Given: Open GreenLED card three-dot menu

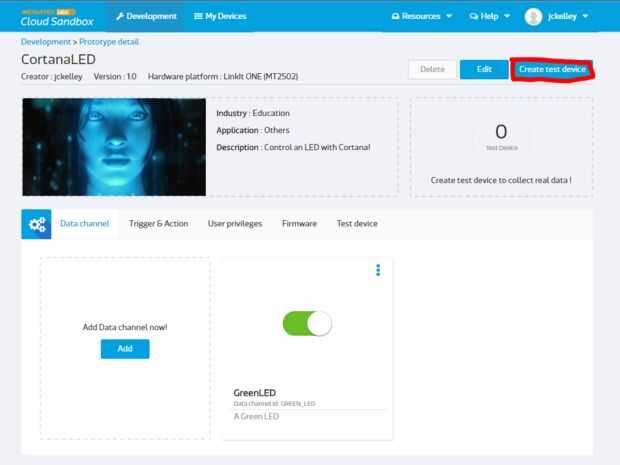Looking at the screenshot, I should [378, 270].
